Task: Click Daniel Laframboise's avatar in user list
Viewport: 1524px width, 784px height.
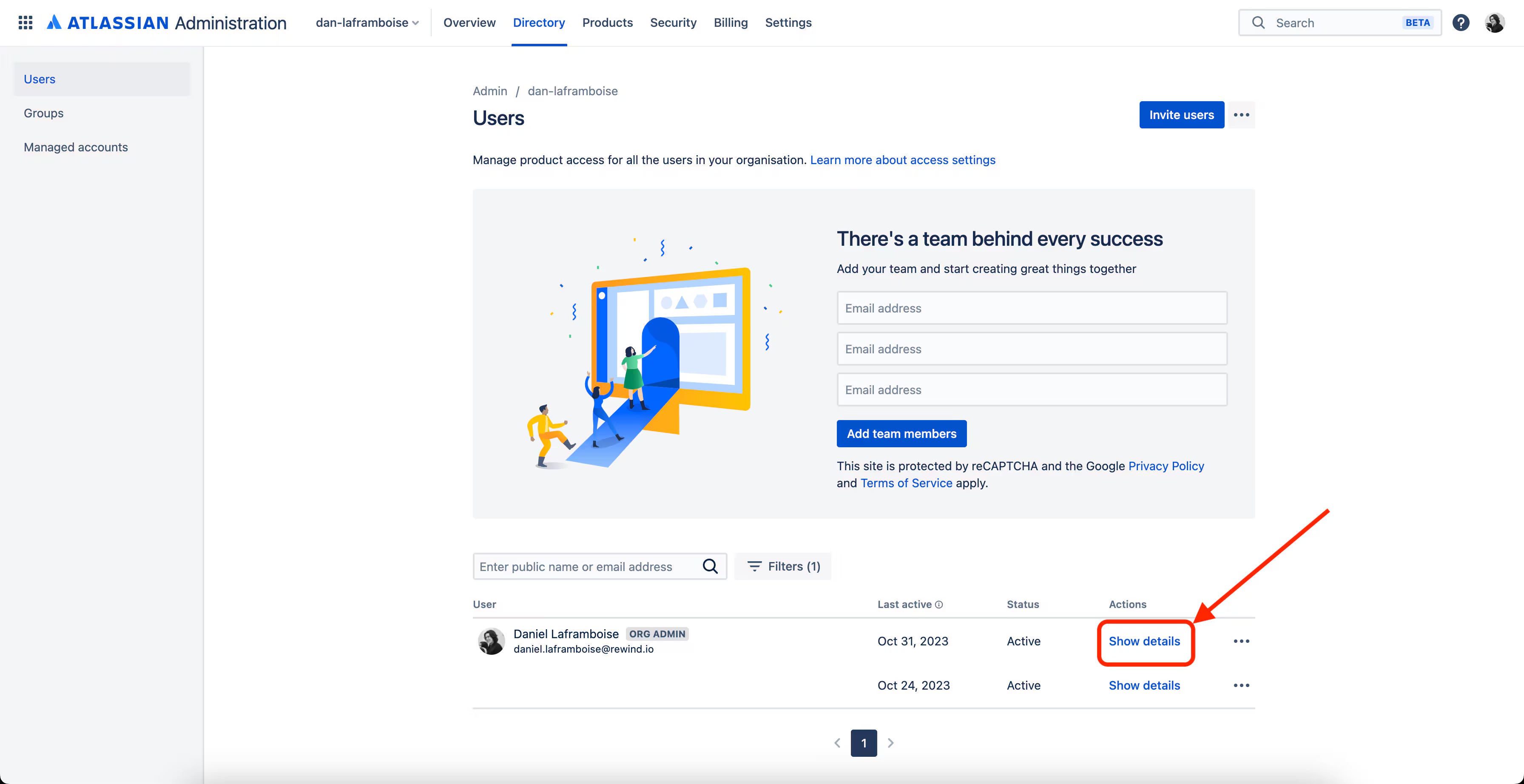Action: (x=491, y=641)
